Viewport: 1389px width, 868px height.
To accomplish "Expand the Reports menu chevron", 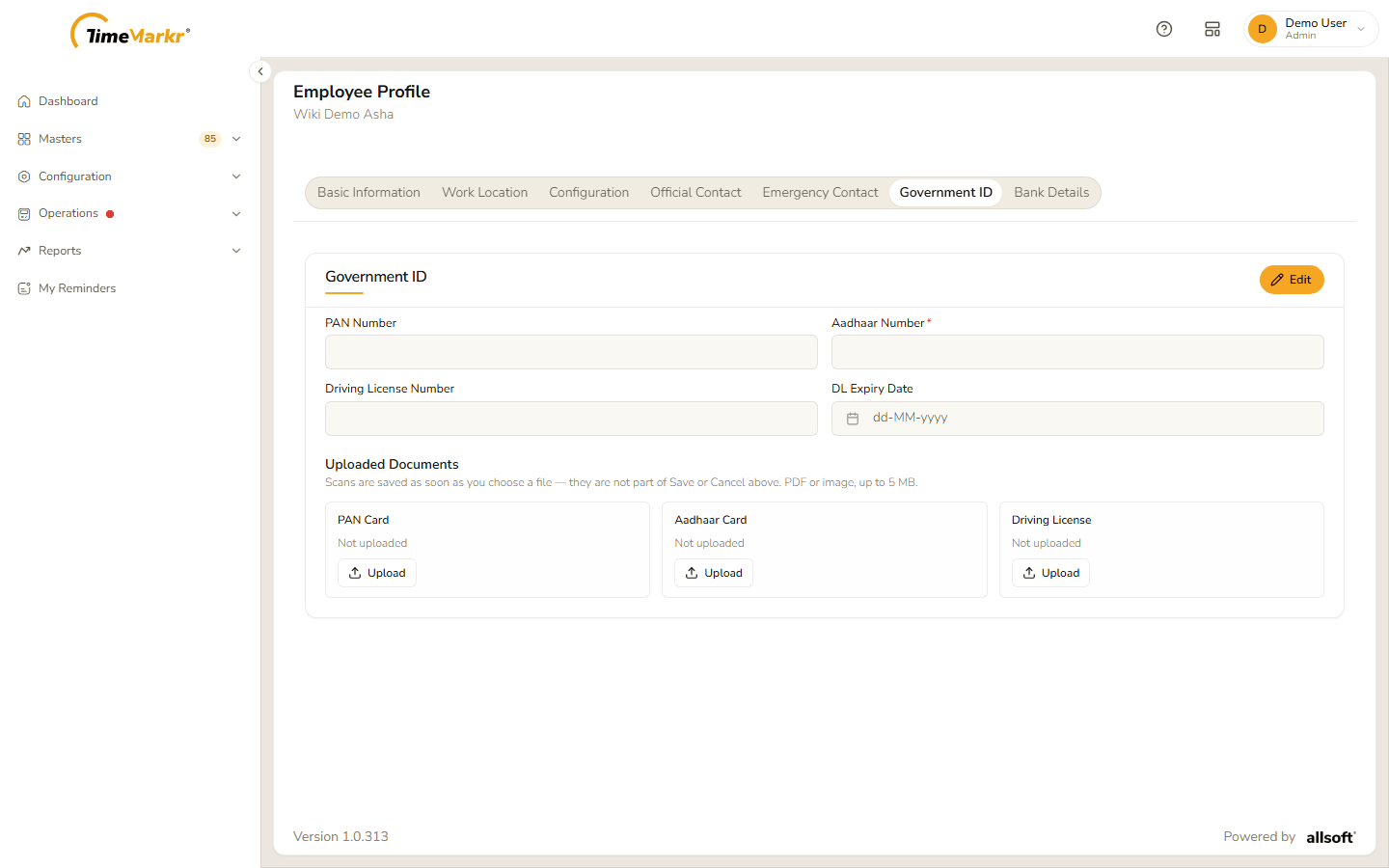I will [x=236, y=251].
